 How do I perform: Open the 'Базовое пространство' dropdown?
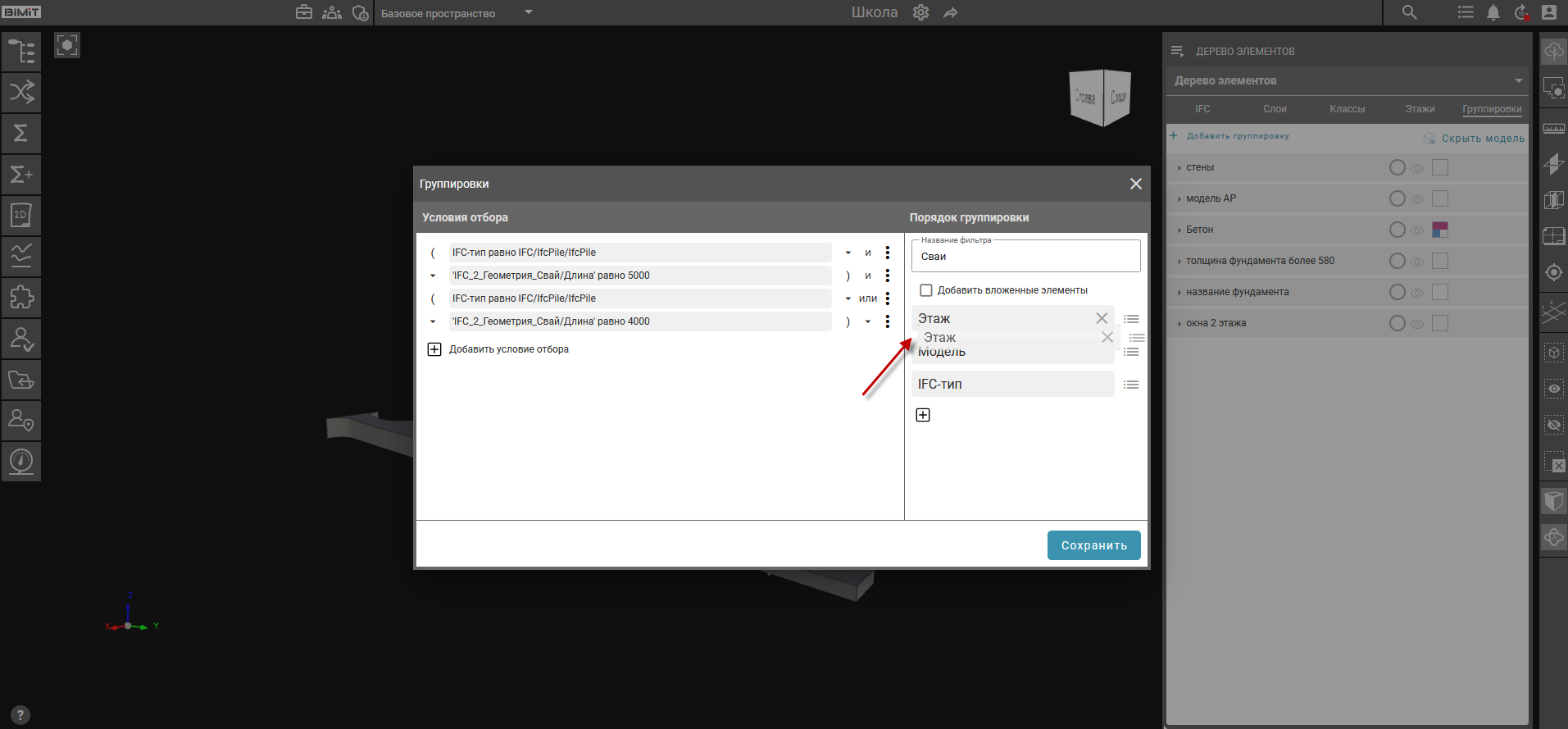456,13
